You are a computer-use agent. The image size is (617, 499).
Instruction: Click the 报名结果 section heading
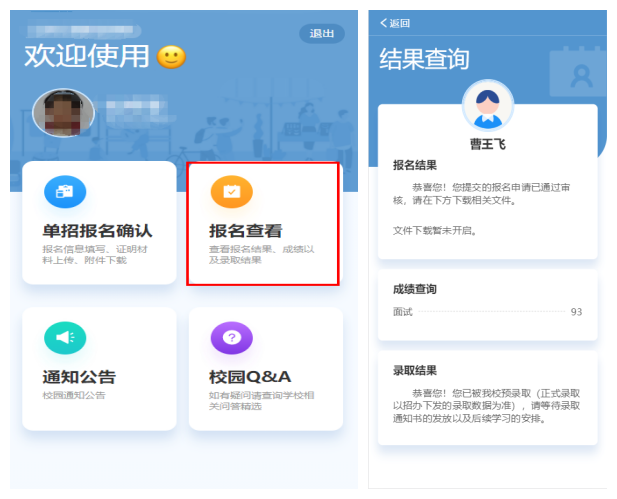coord(414,165)
